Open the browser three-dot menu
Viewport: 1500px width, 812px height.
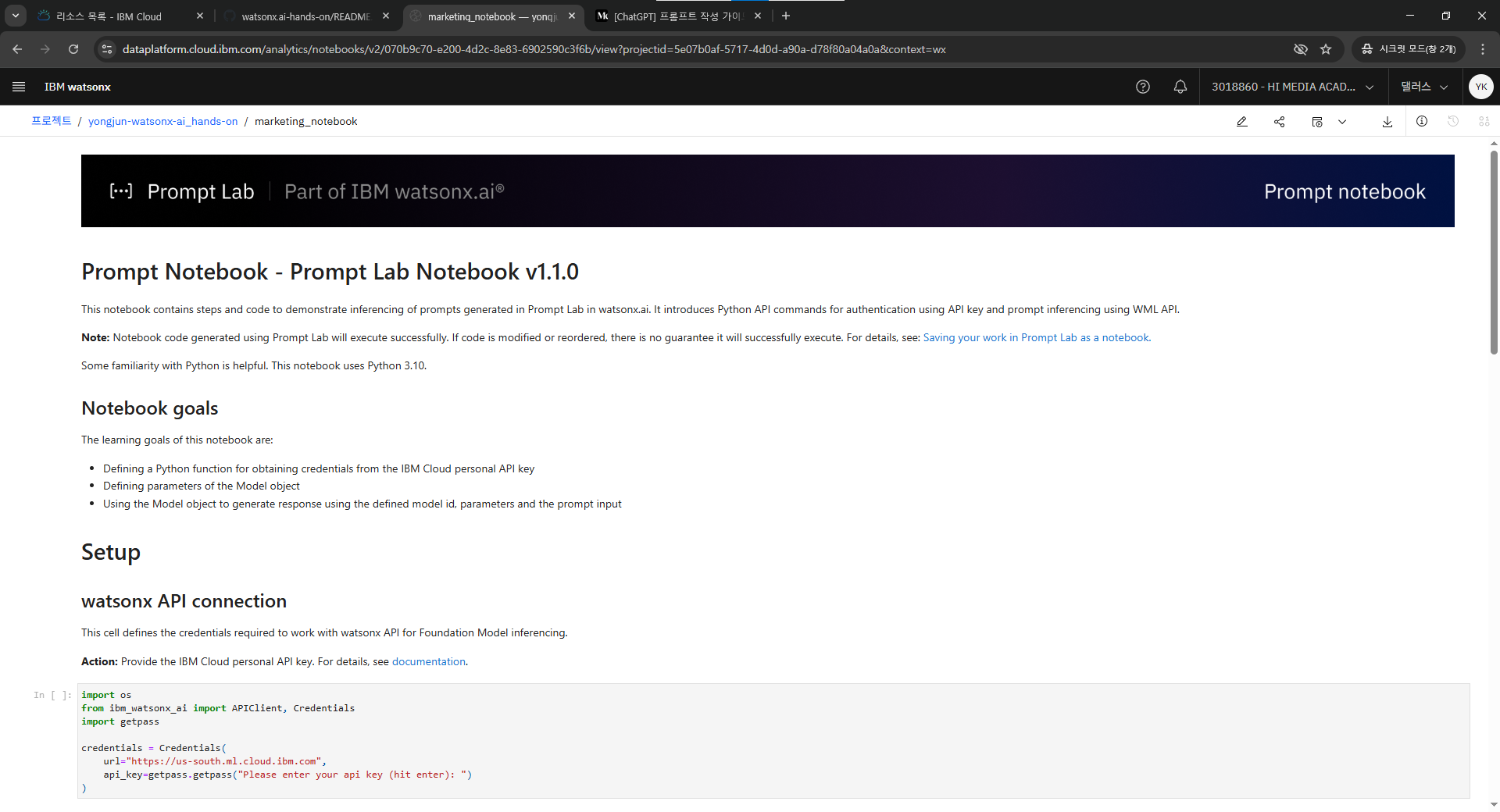pos(1483,49)
